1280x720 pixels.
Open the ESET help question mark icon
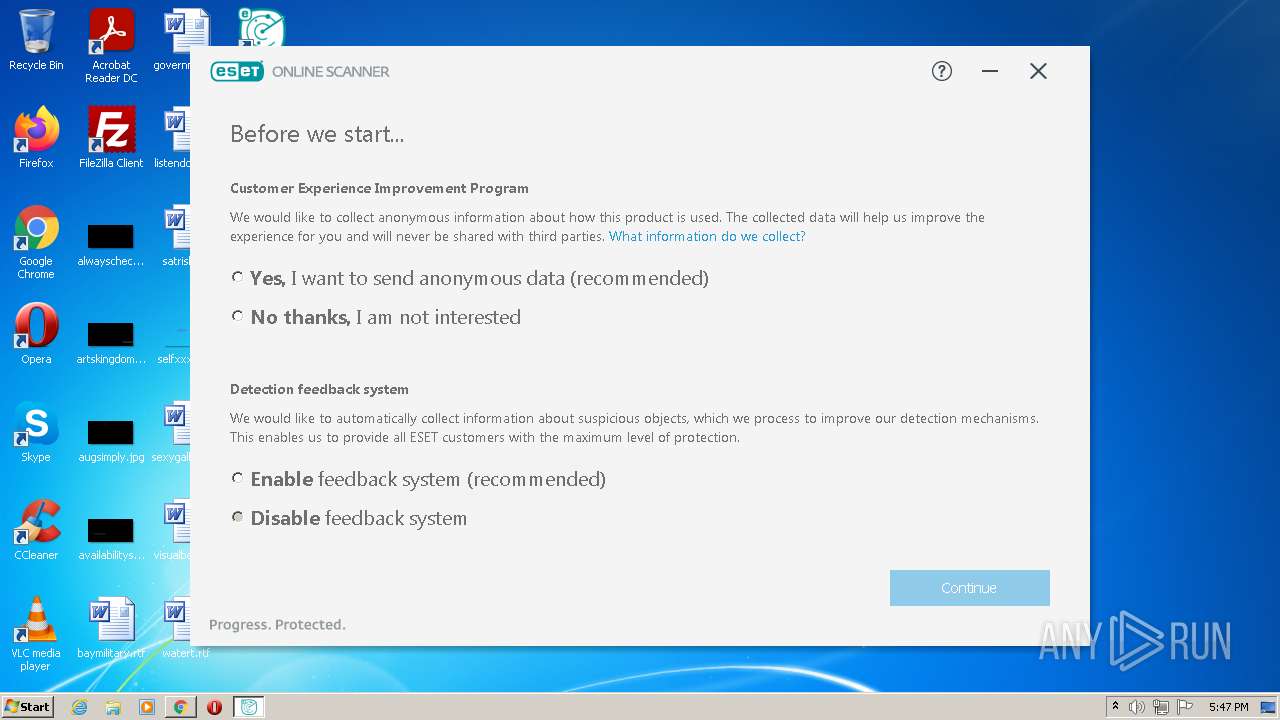[x=942, y=71]
